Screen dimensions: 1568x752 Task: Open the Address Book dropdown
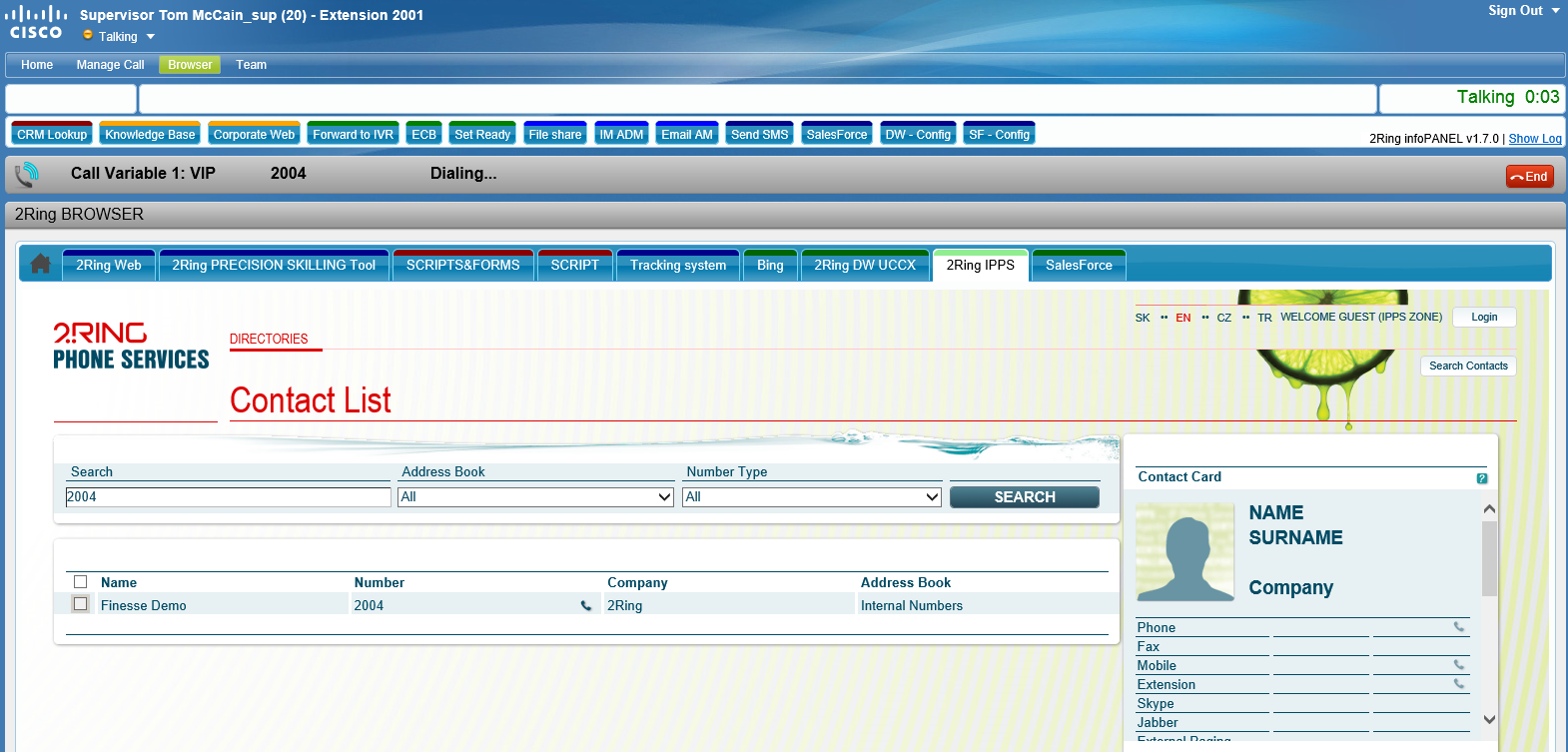[536, 496]
